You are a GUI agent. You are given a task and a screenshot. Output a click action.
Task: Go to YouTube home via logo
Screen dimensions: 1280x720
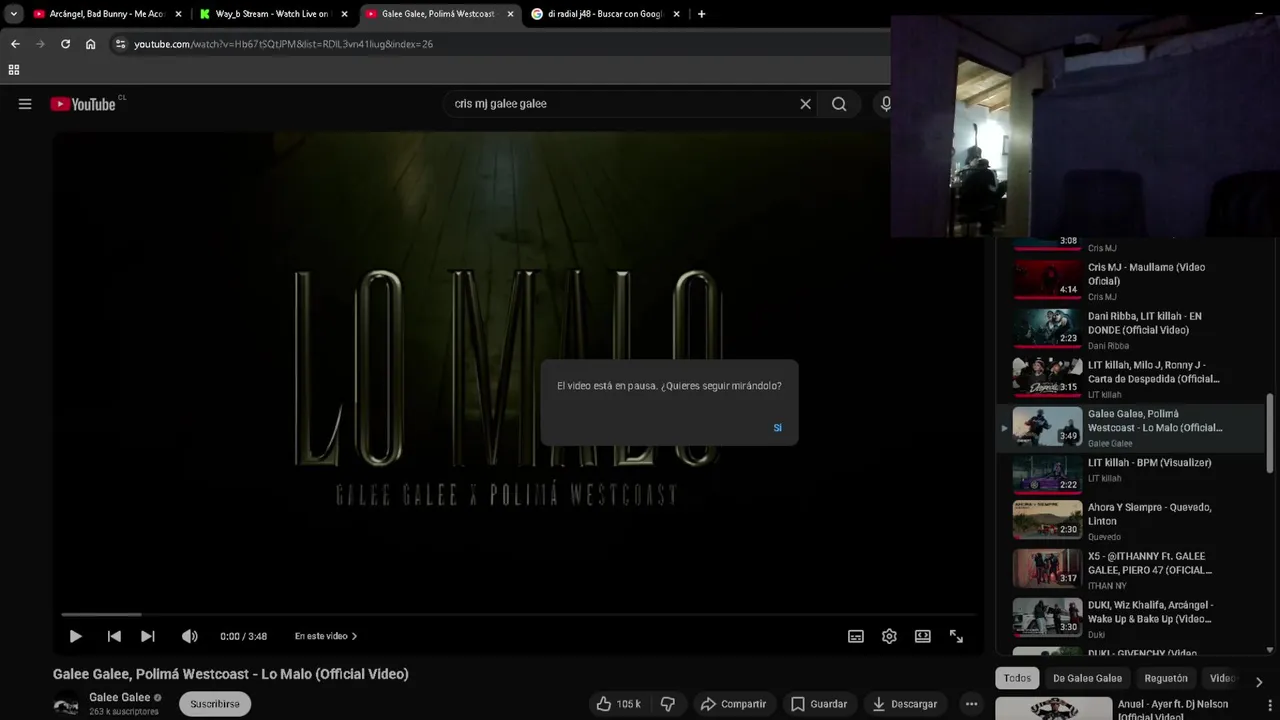click(x=83, y=104)
